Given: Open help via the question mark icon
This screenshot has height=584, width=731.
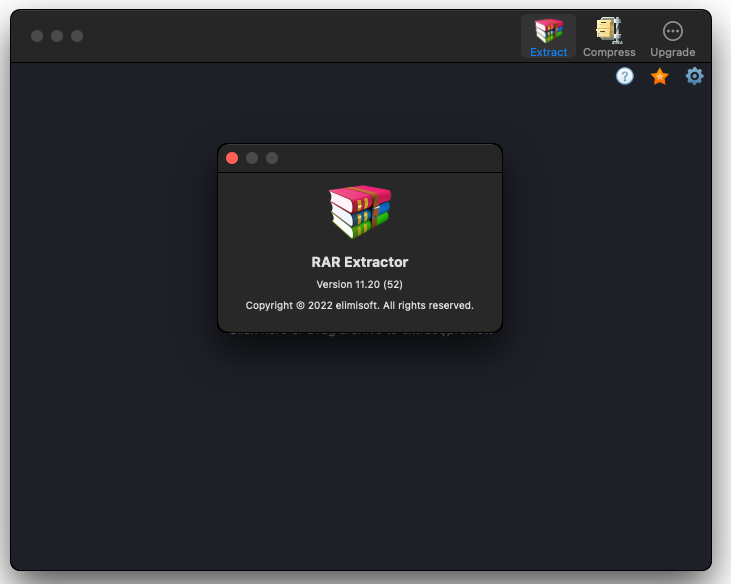Looking at the screenshot, I should pyautogui.click(x=625, y=76).
